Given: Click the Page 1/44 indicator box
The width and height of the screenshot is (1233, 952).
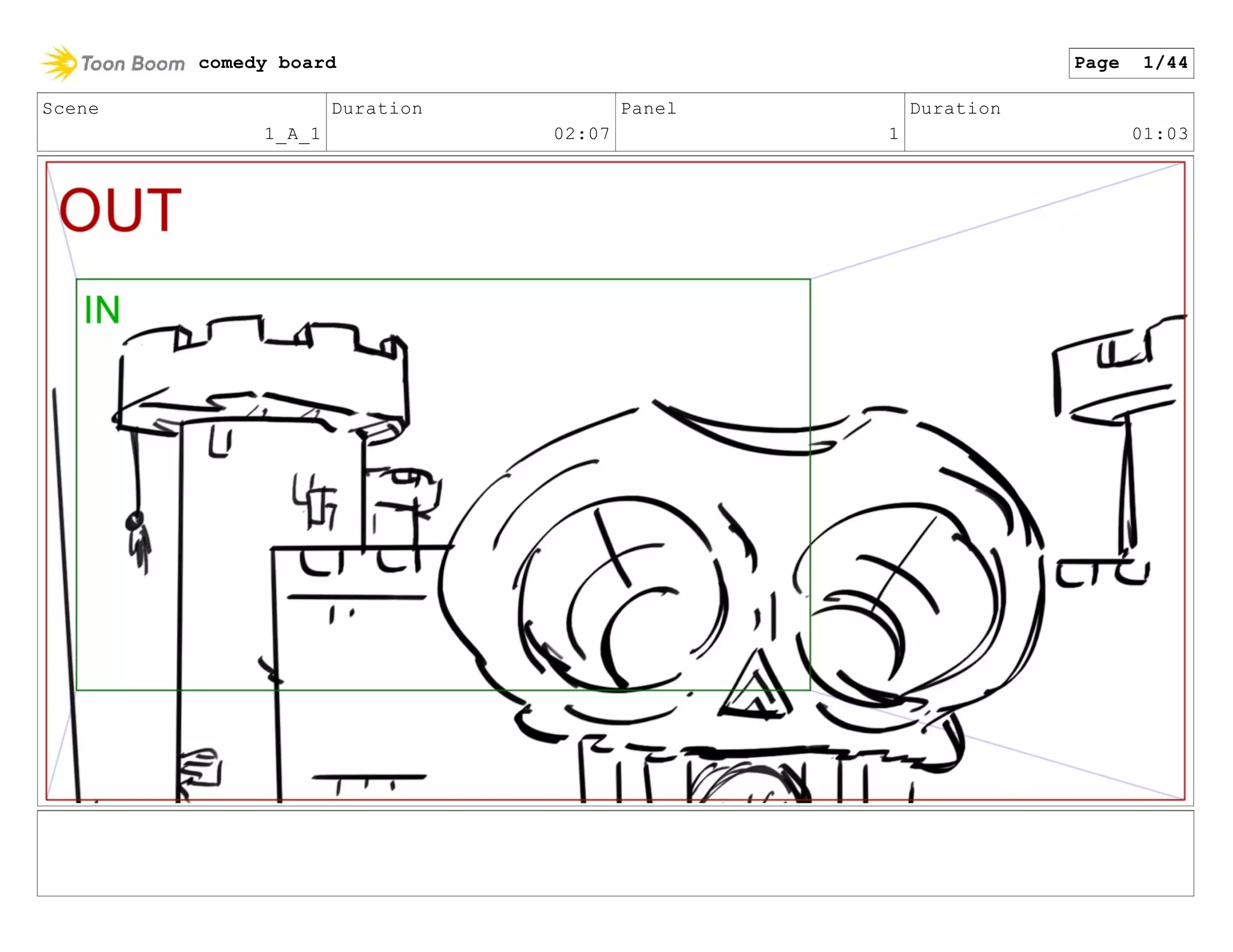Looking at the screenshot, I should pyautogui.click(x=1131, y=63).
